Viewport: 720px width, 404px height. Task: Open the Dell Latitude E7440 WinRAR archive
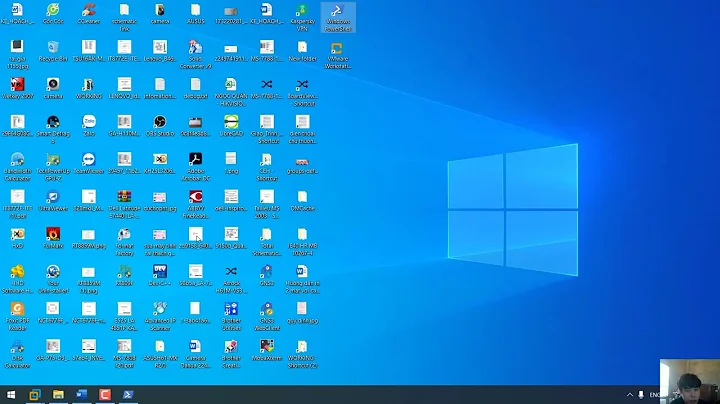pos(124,204)
